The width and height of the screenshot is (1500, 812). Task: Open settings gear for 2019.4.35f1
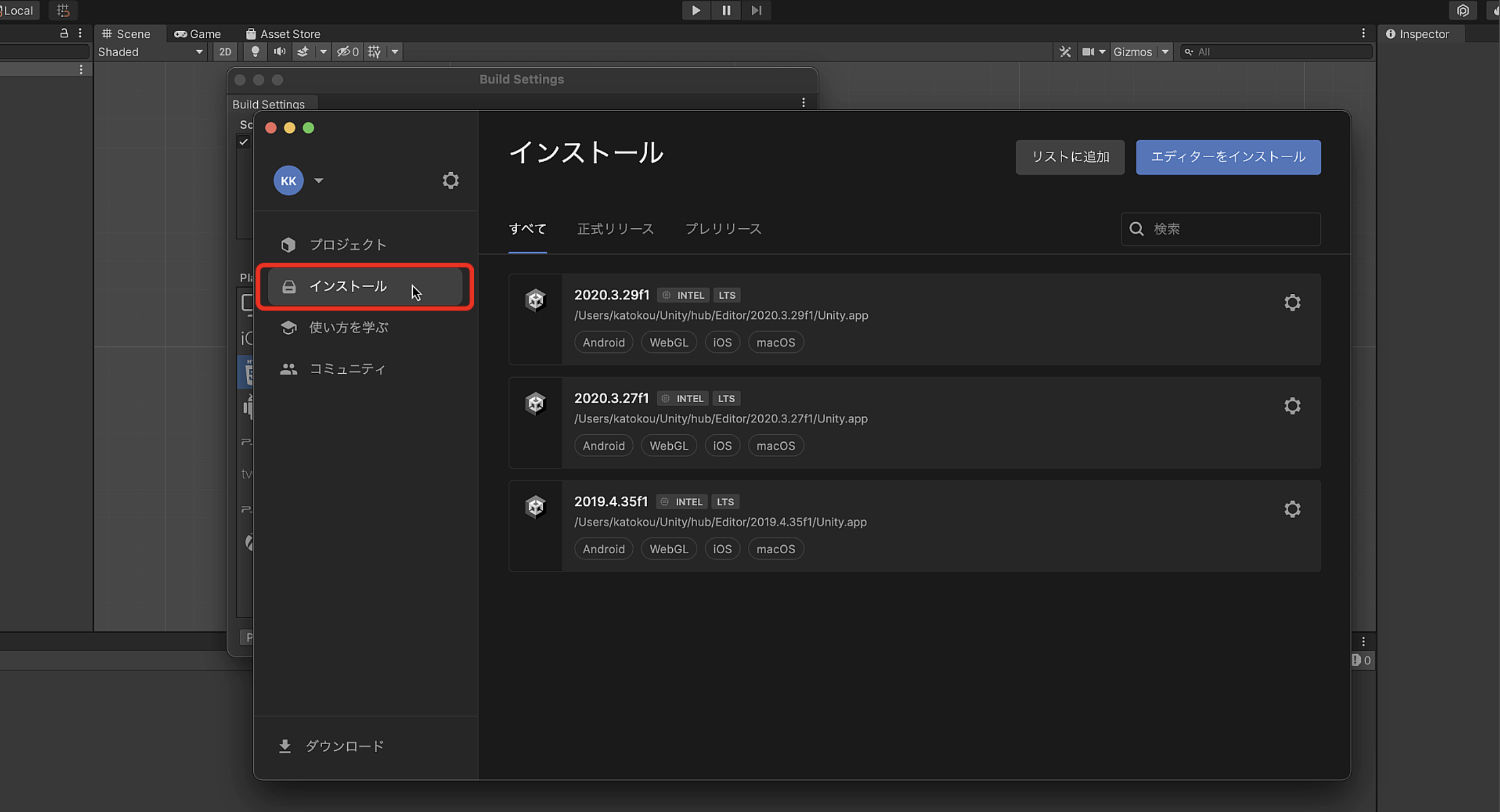[x=1292, y=509]
